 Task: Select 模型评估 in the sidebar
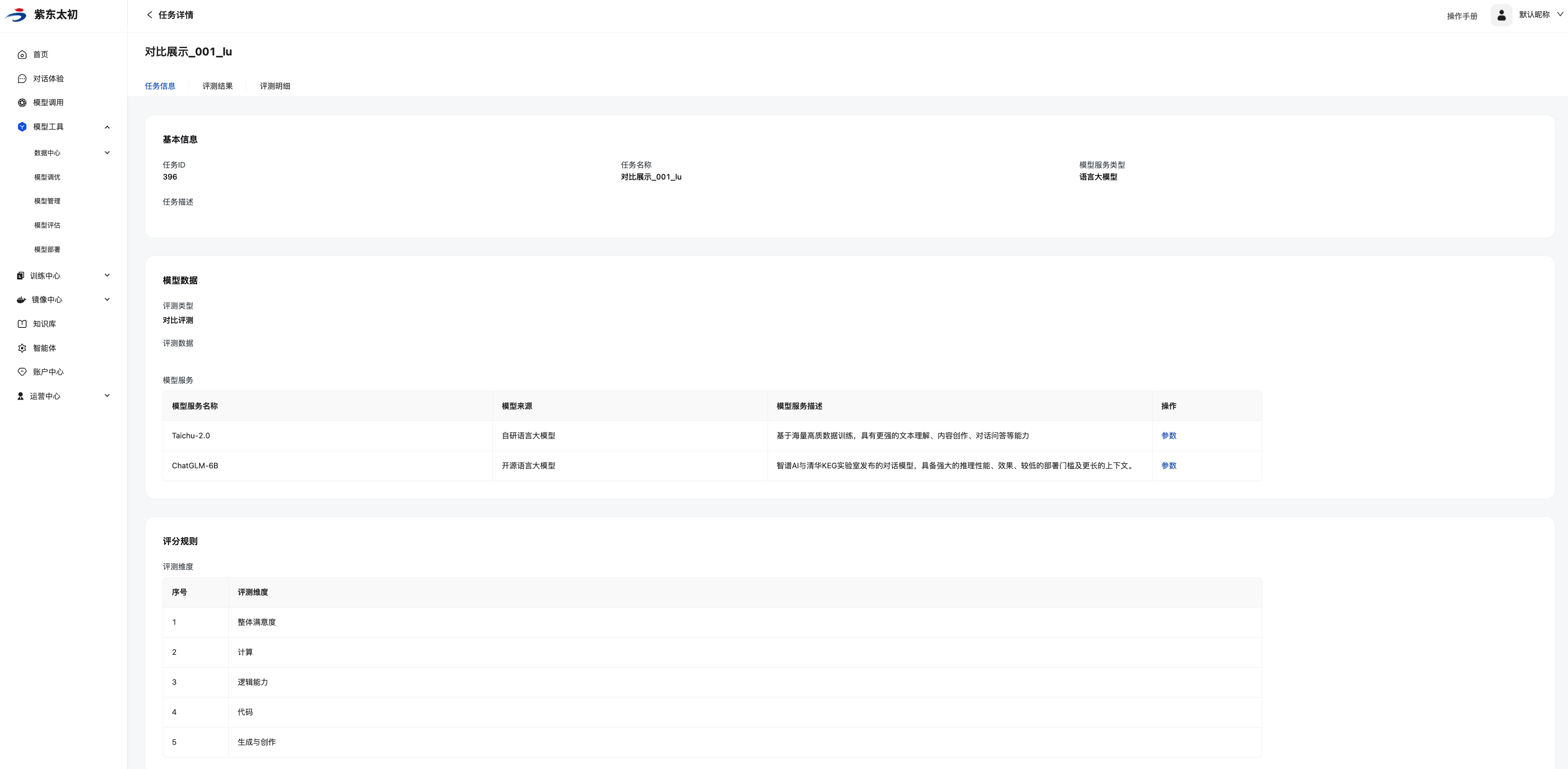click(48, 225)
